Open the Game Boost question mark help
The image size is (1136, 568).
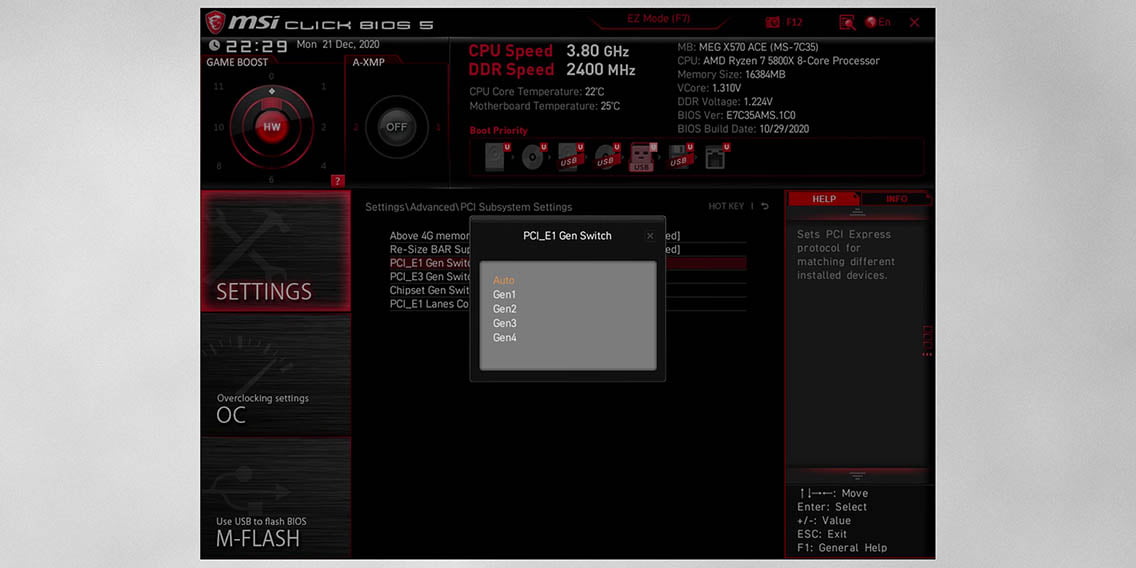[x=338, y=181]
